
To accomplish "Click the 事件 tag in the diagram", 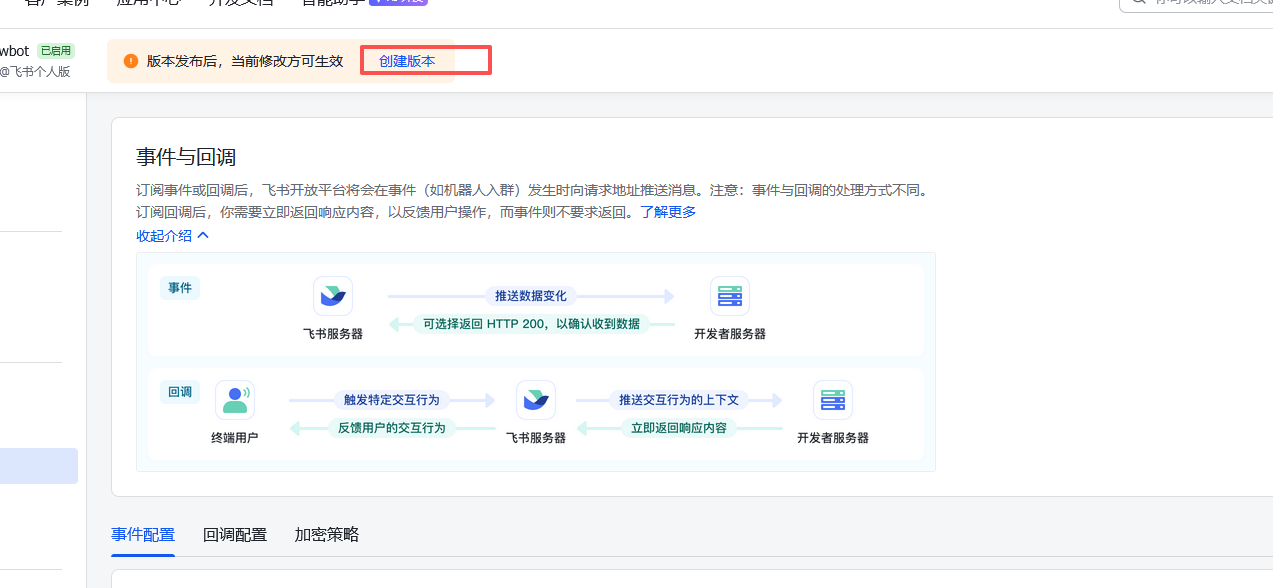I will (180, 288).
